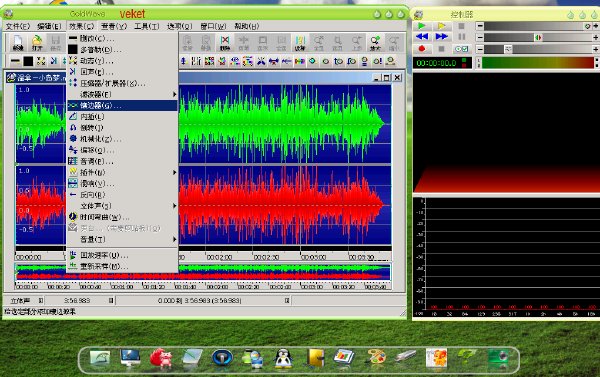Click the blue Fast forward button
The image size is (600, 377).
442,37
